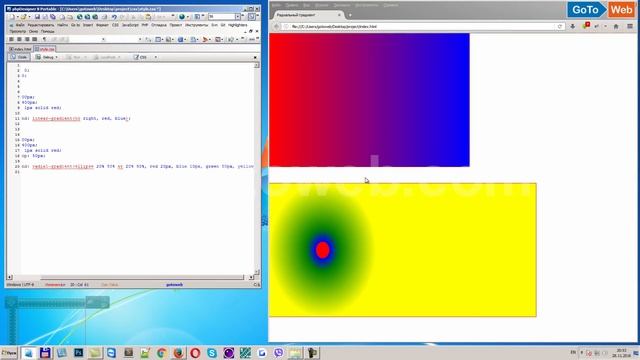Open the Инструменты menu in phpDesigner
640x360 pixels.
[x=196, y=25]
